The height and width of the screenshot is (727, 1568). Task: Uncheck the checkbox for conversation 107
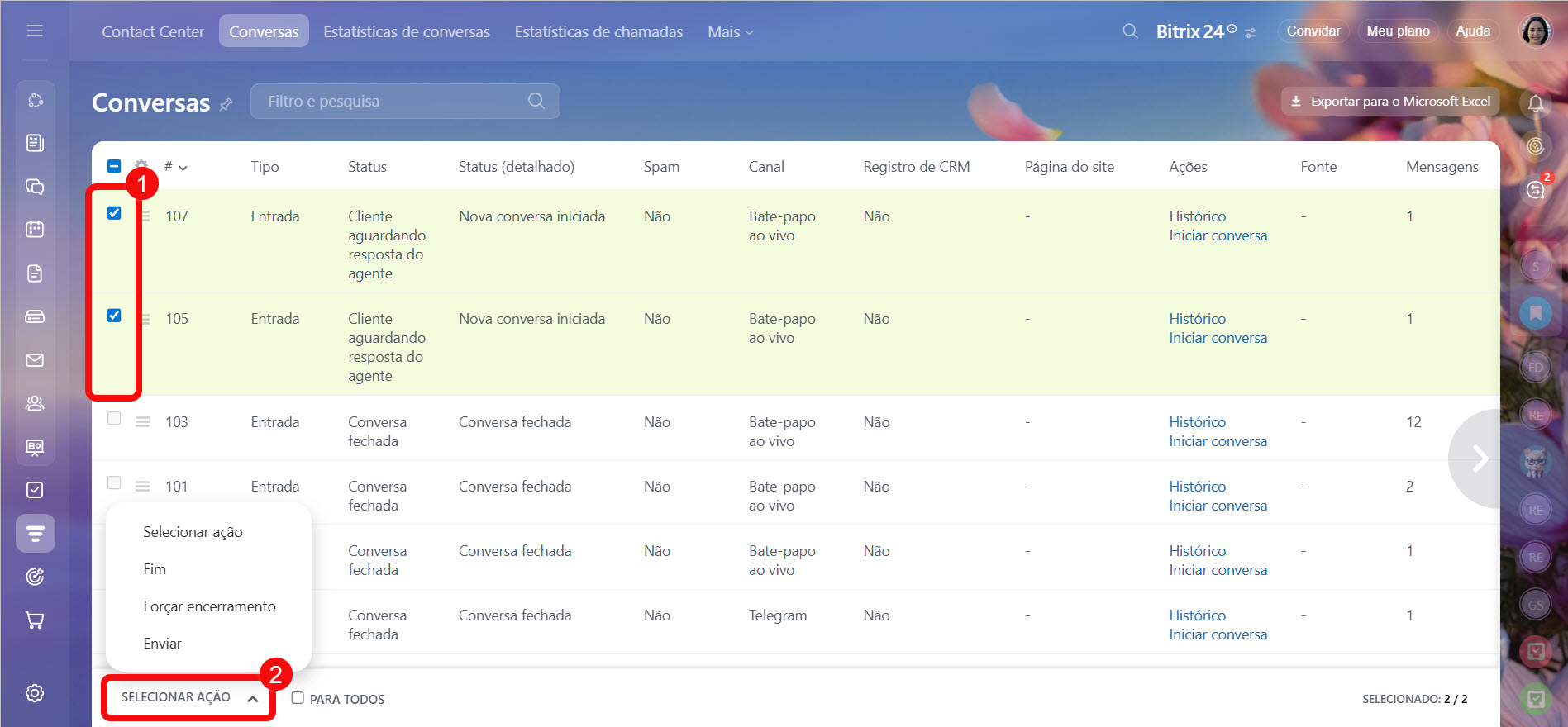pos(114,213)
